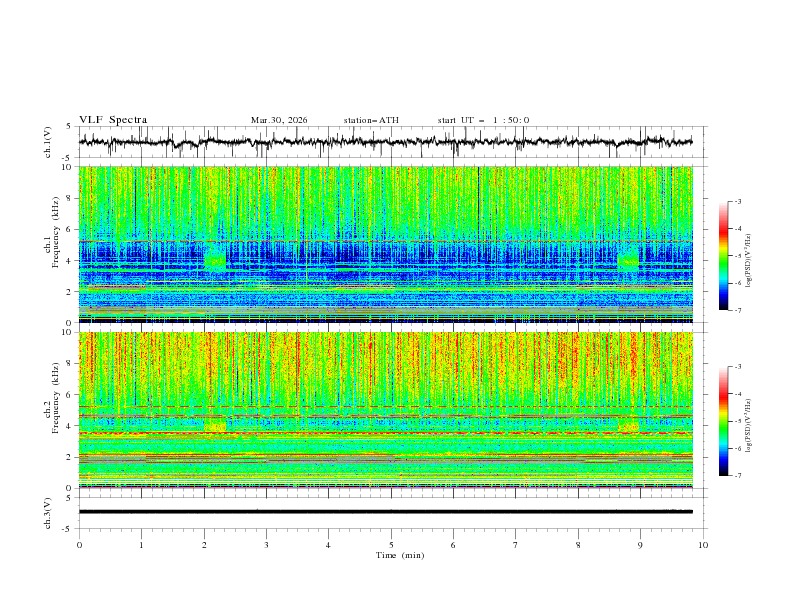Click the 'Time (min)' axis label
792x612 pixels.
(400, 555)
